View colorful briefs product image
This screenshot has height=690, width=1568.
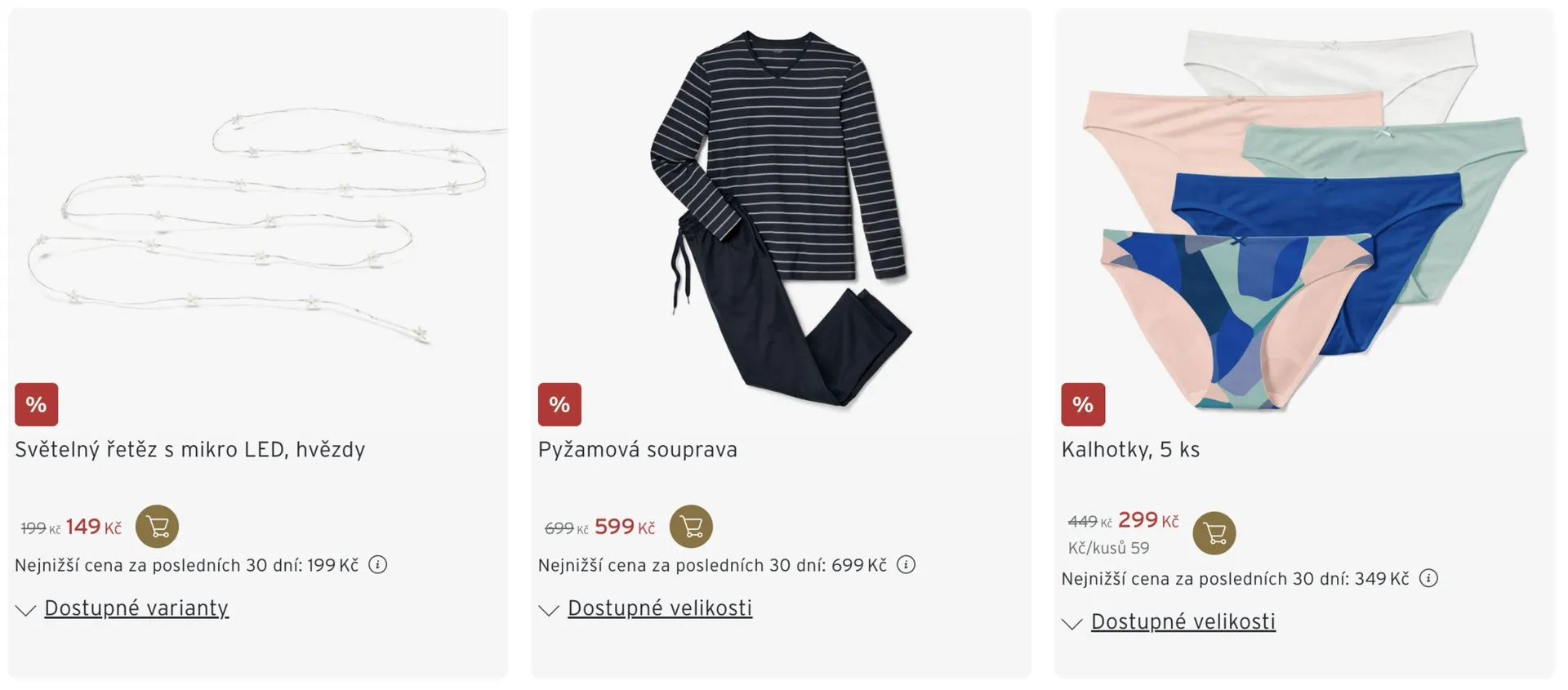1304,216
